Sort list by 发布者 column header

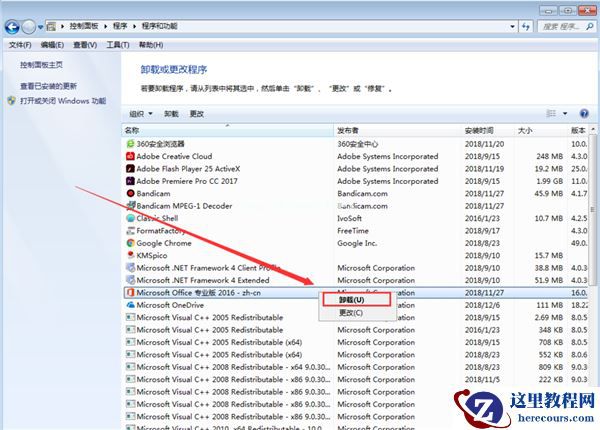(398, 130)
